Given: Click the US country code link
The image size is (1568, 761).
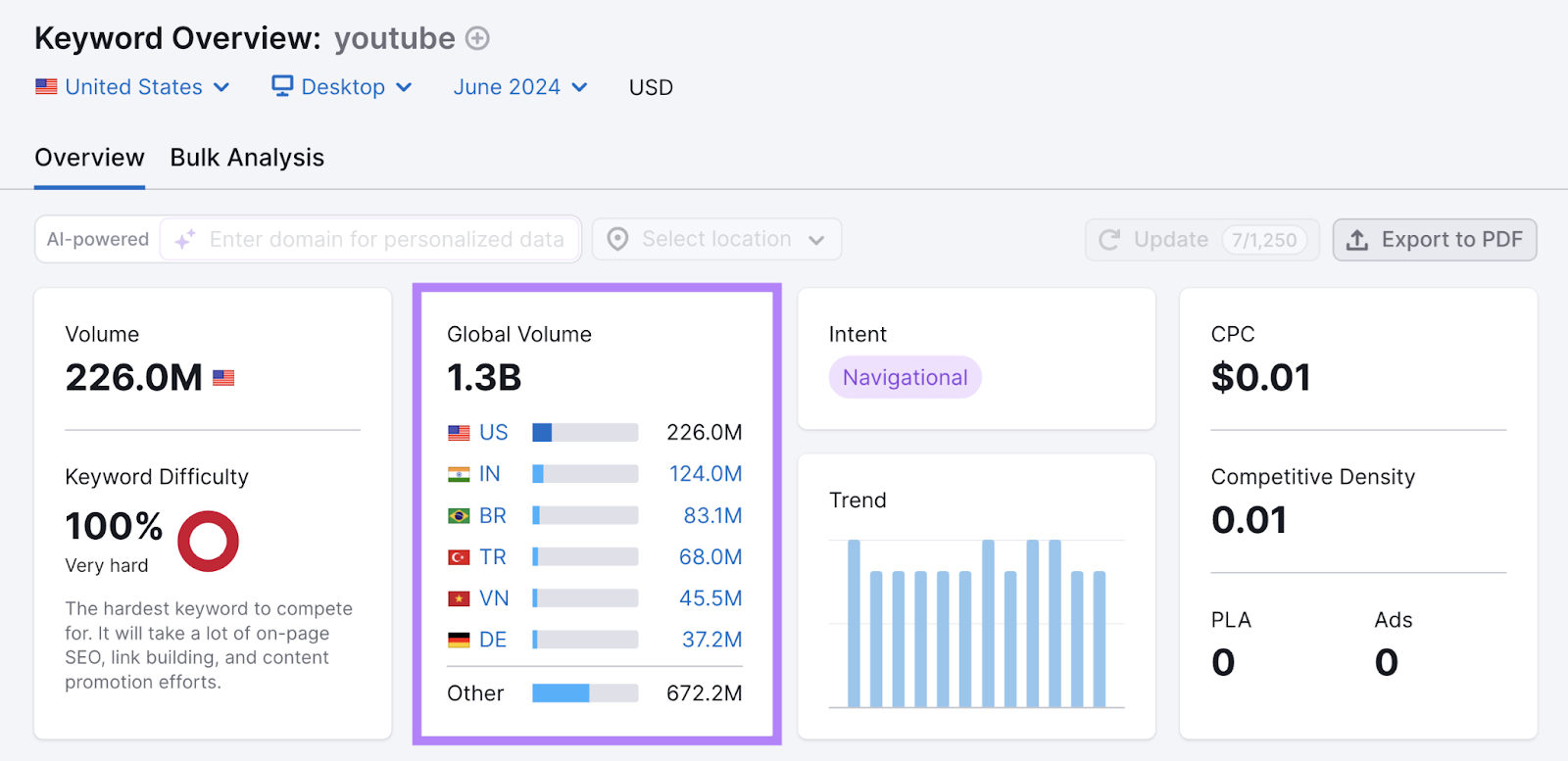Looking at the screenshot, I should [x=494, y=433].
